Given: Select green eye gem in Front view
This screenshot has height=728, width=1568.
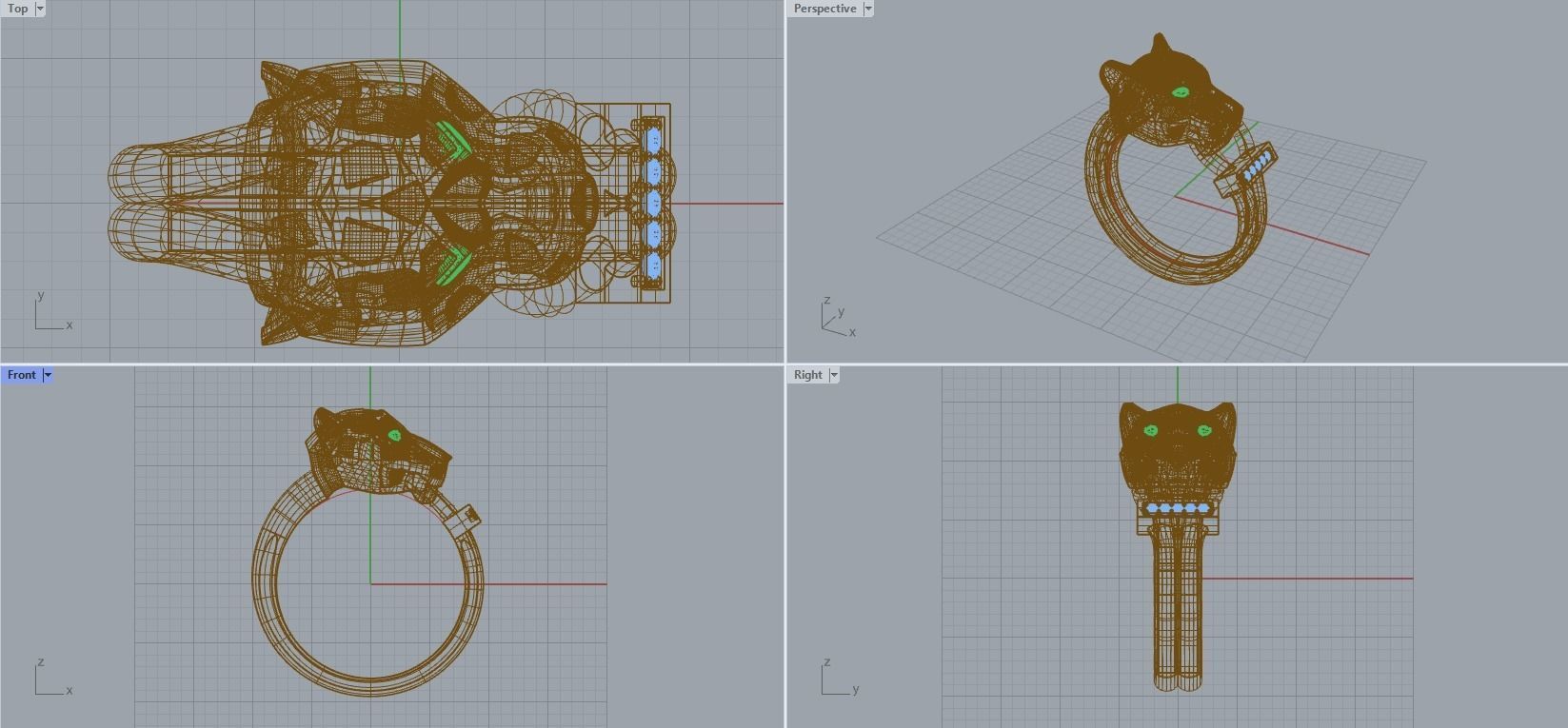Looking at the screenshot, I should click(394, 436).
